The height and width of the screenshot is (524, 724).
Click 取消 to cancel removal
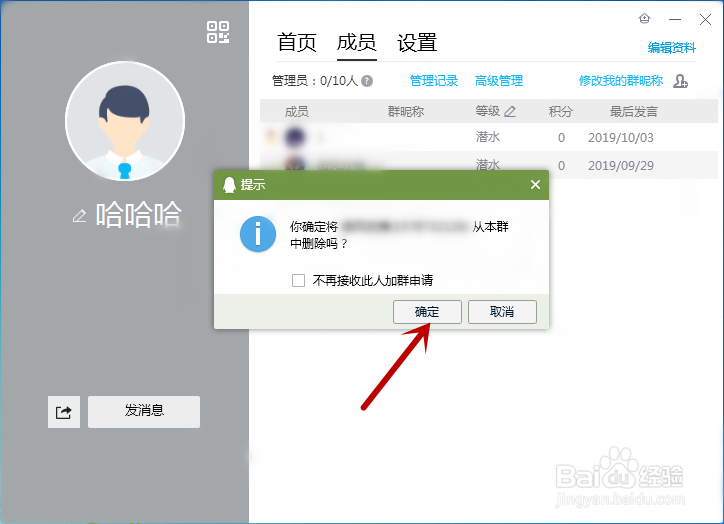pos(502,312)
